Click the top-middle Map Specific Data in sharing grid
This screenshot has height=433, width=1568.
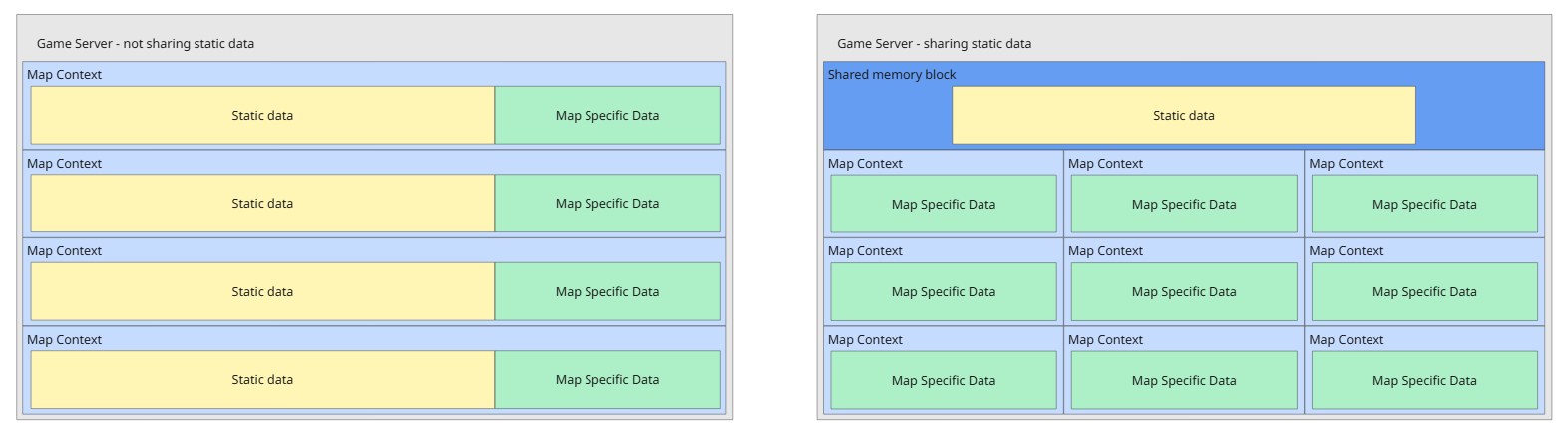pos(1183,205)
